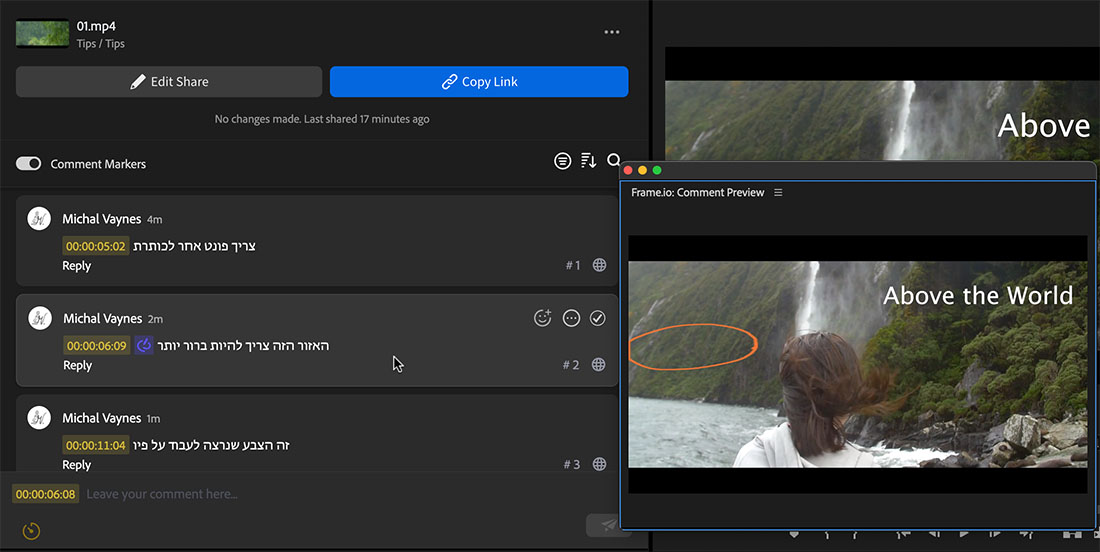Jump to timecode 00:00:05:02 in comment #1
Image resolution: width=1100 pixels, height=552 pixels.
(95, 246)
